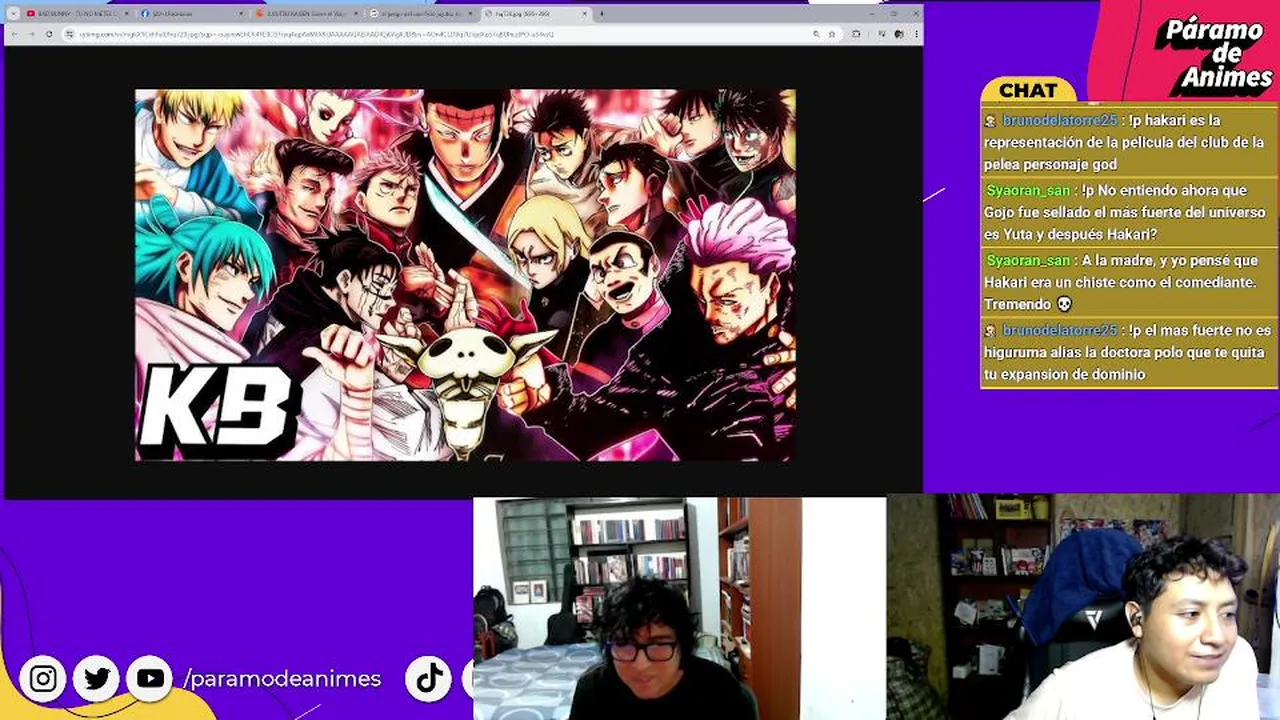1280x720 pixels.
Task: Click the first brunodelatorre25 chat message about hakari
Action: (x=1127, y=142)
